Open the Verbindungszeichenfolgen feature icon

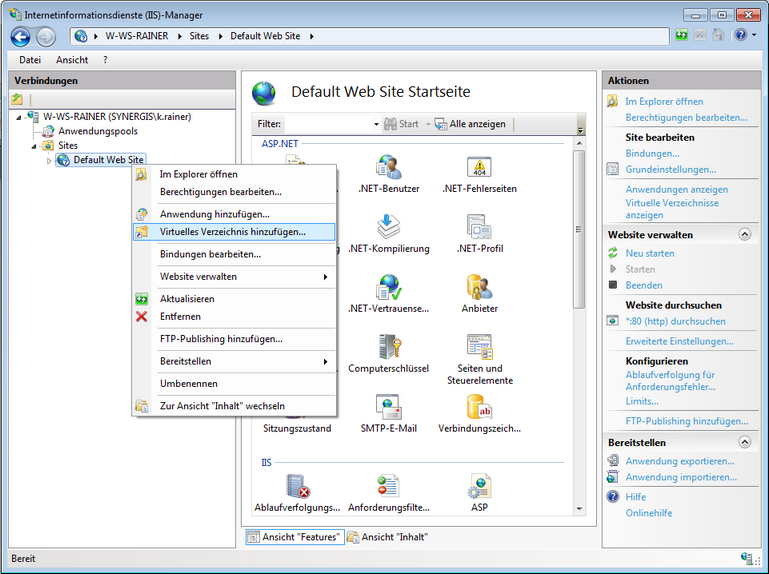tap(479, 407)
